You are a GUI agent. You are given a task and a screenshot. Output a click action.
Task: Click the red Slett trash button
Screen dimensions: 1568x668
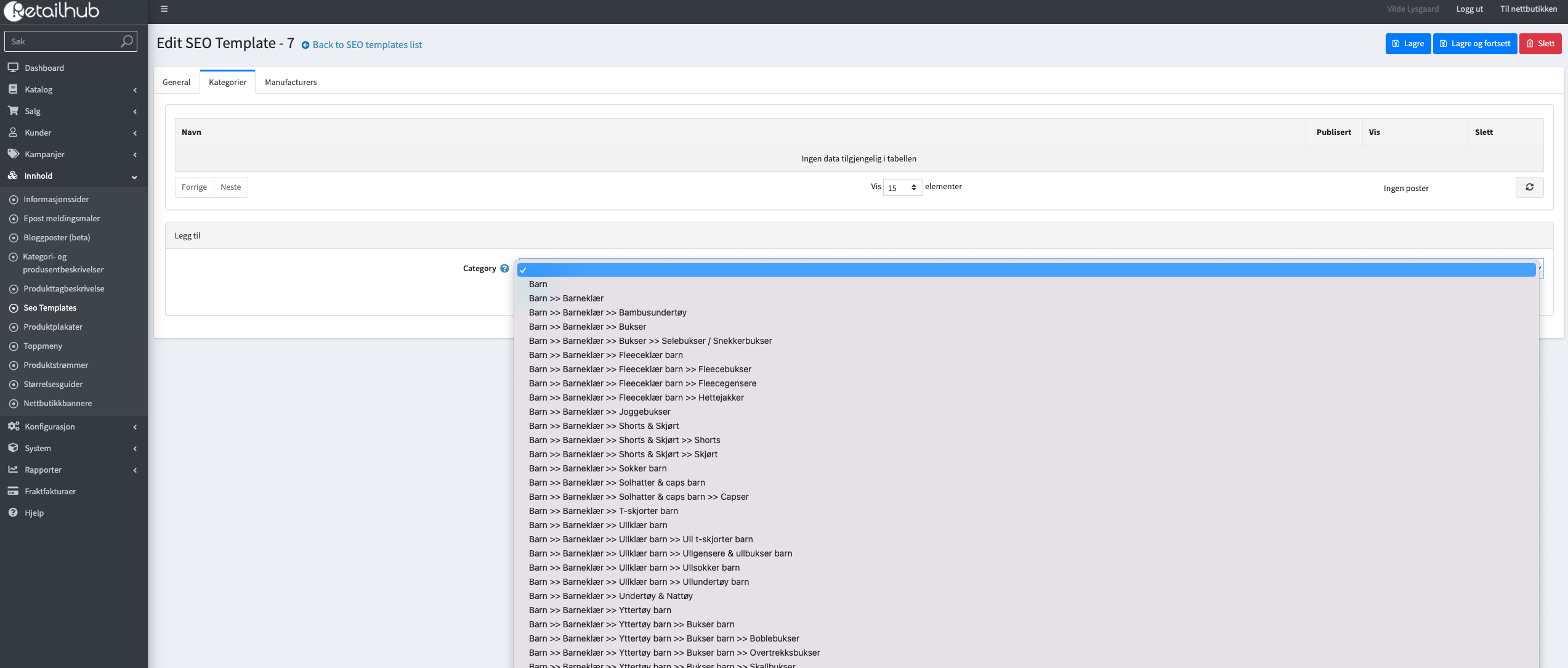(1540, 44)
